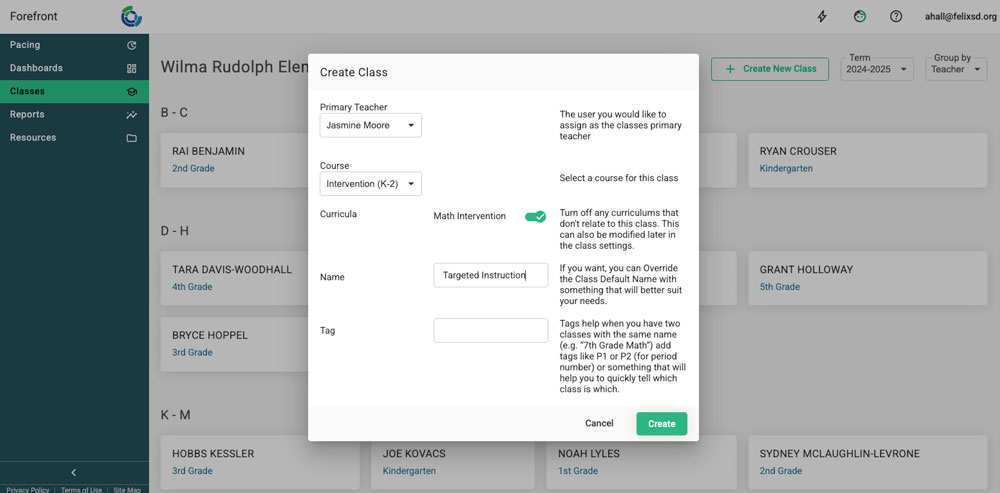1000x493 pixels.
Task: Open the Course dropdown showing Intervention (K-2)
Action: (370, 184)
